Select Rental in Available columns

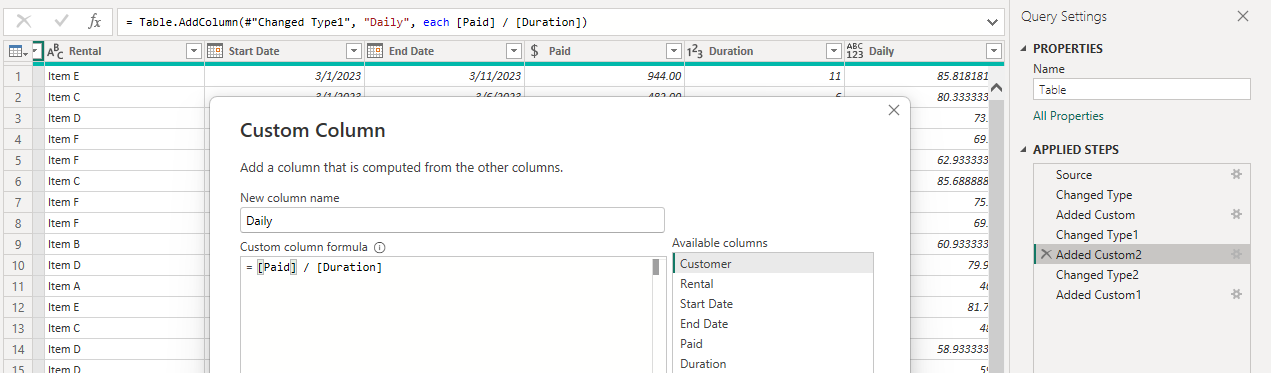point(773,284)
